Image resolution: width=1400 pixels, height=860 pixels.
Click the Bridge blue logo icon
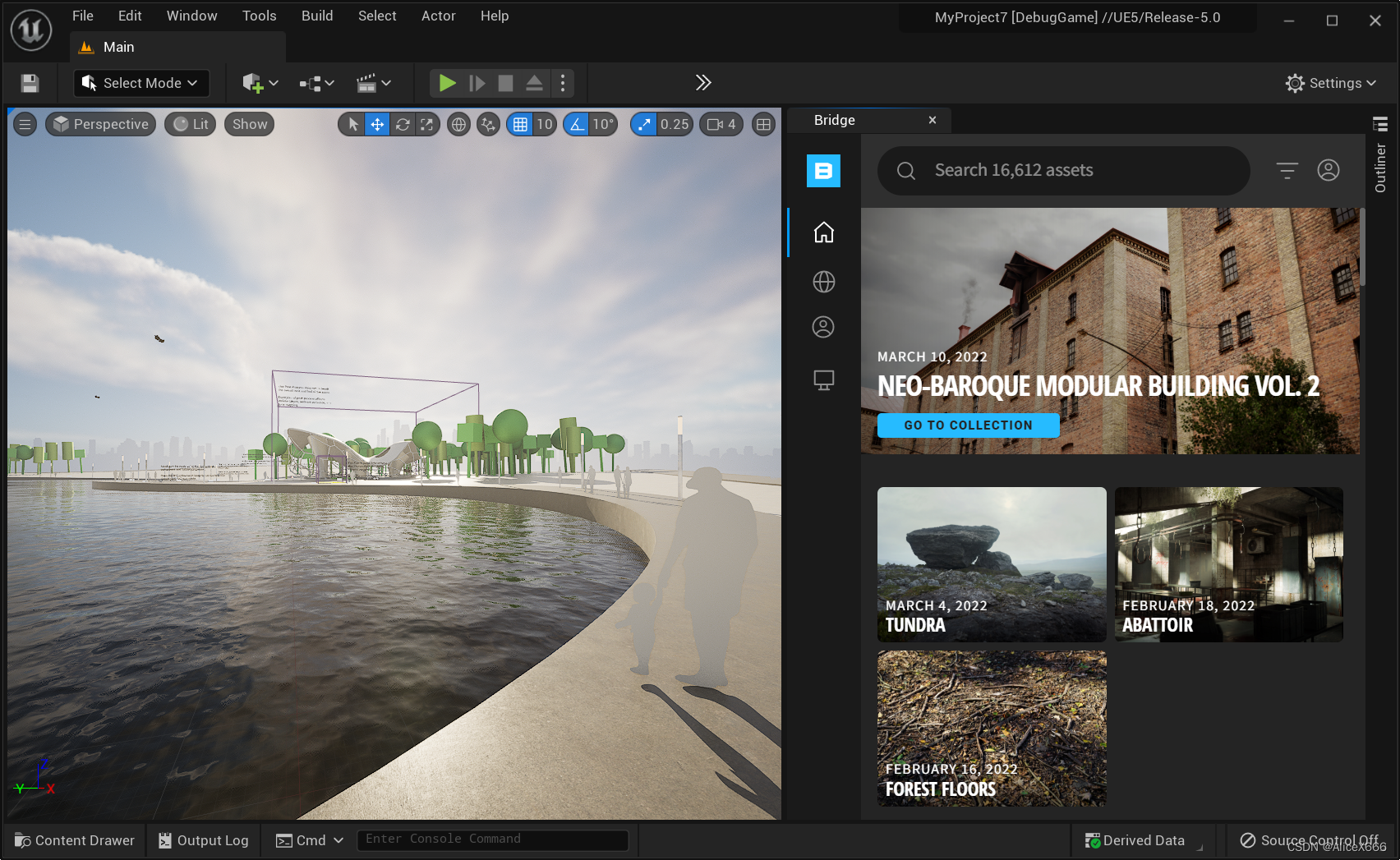pos(823,171)
